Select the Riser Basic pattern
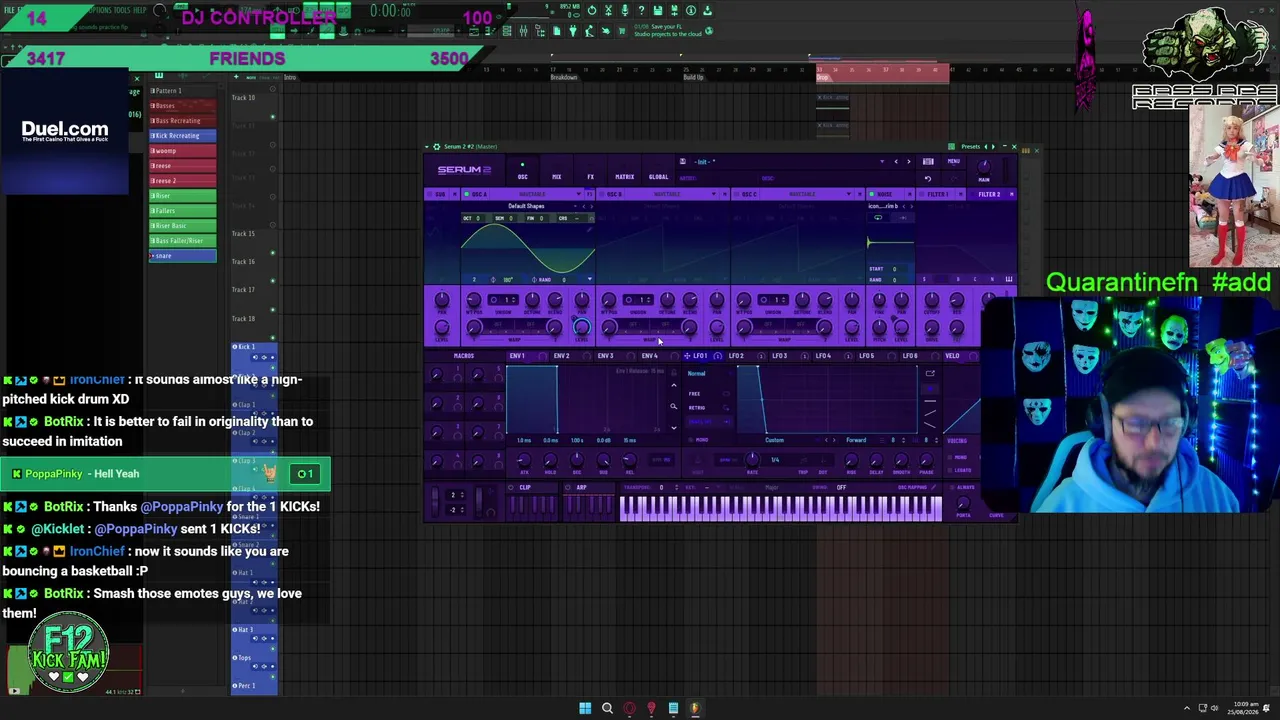The image size is (1280, 720). click(183, 226)
